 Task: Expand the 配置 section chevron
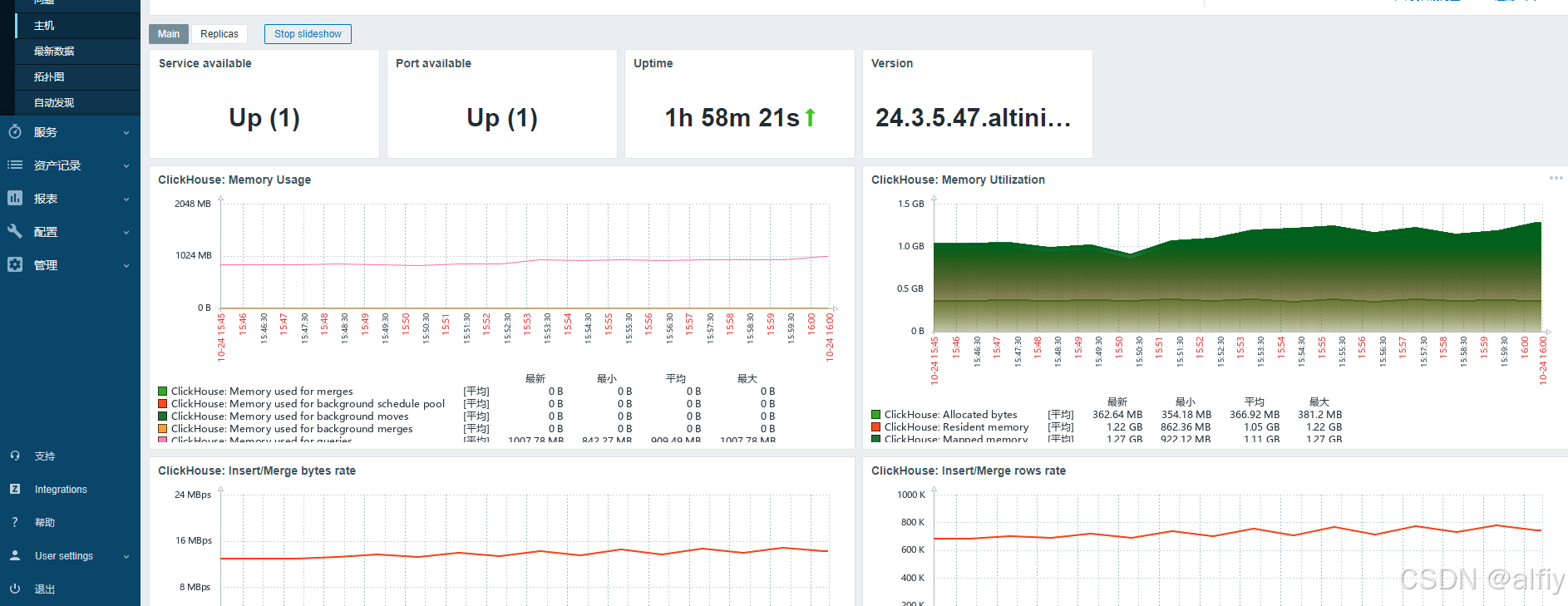pos(126,233)
